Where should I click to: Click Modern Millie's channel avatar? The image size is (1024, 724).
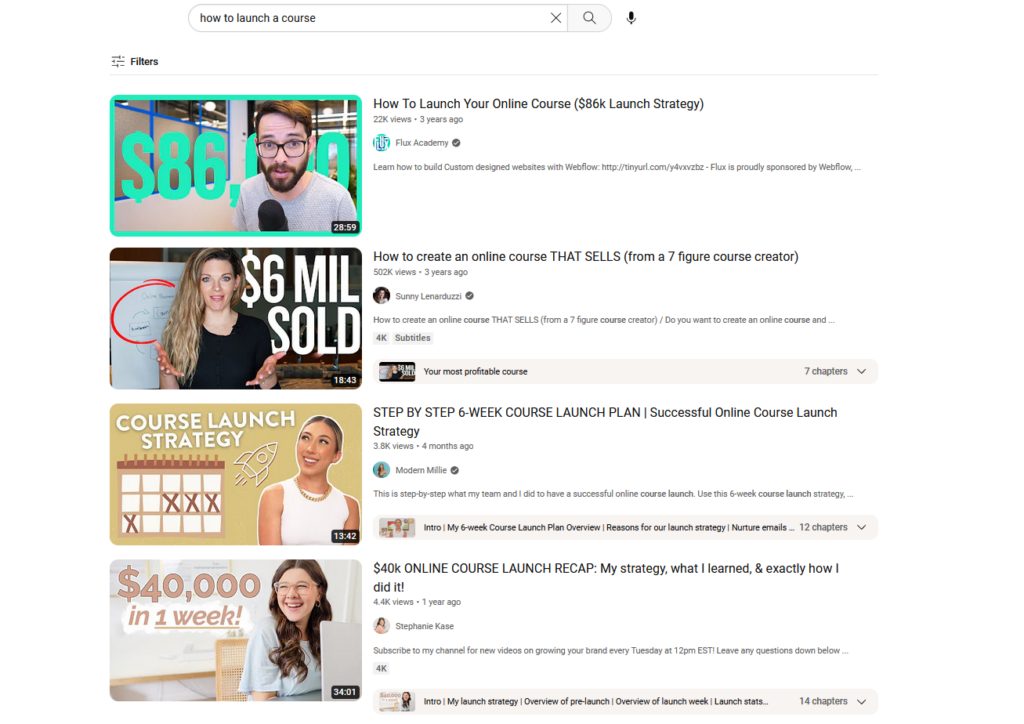tap(381, 469)
